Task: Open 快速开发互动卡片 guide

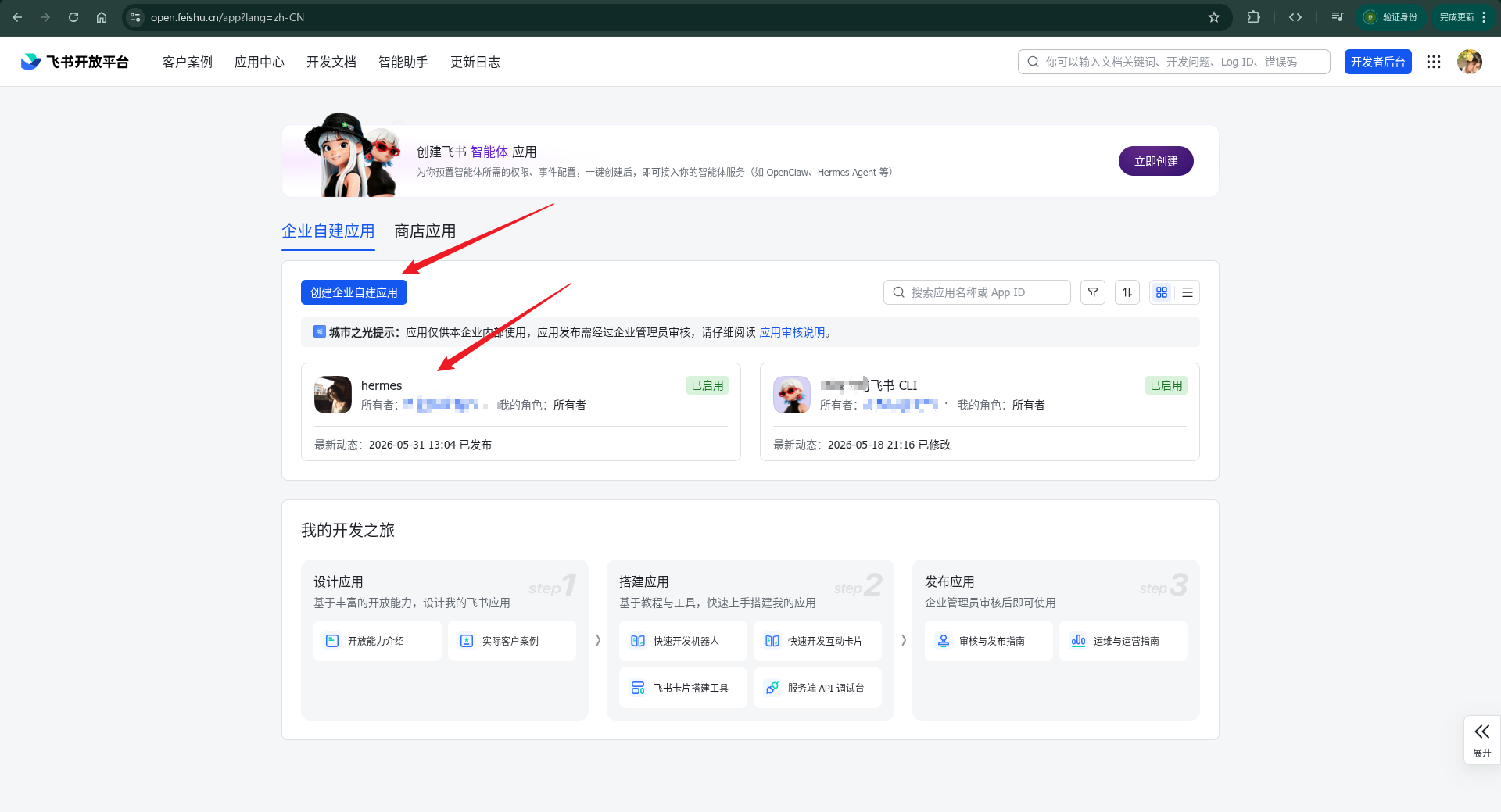Action: 818,641
